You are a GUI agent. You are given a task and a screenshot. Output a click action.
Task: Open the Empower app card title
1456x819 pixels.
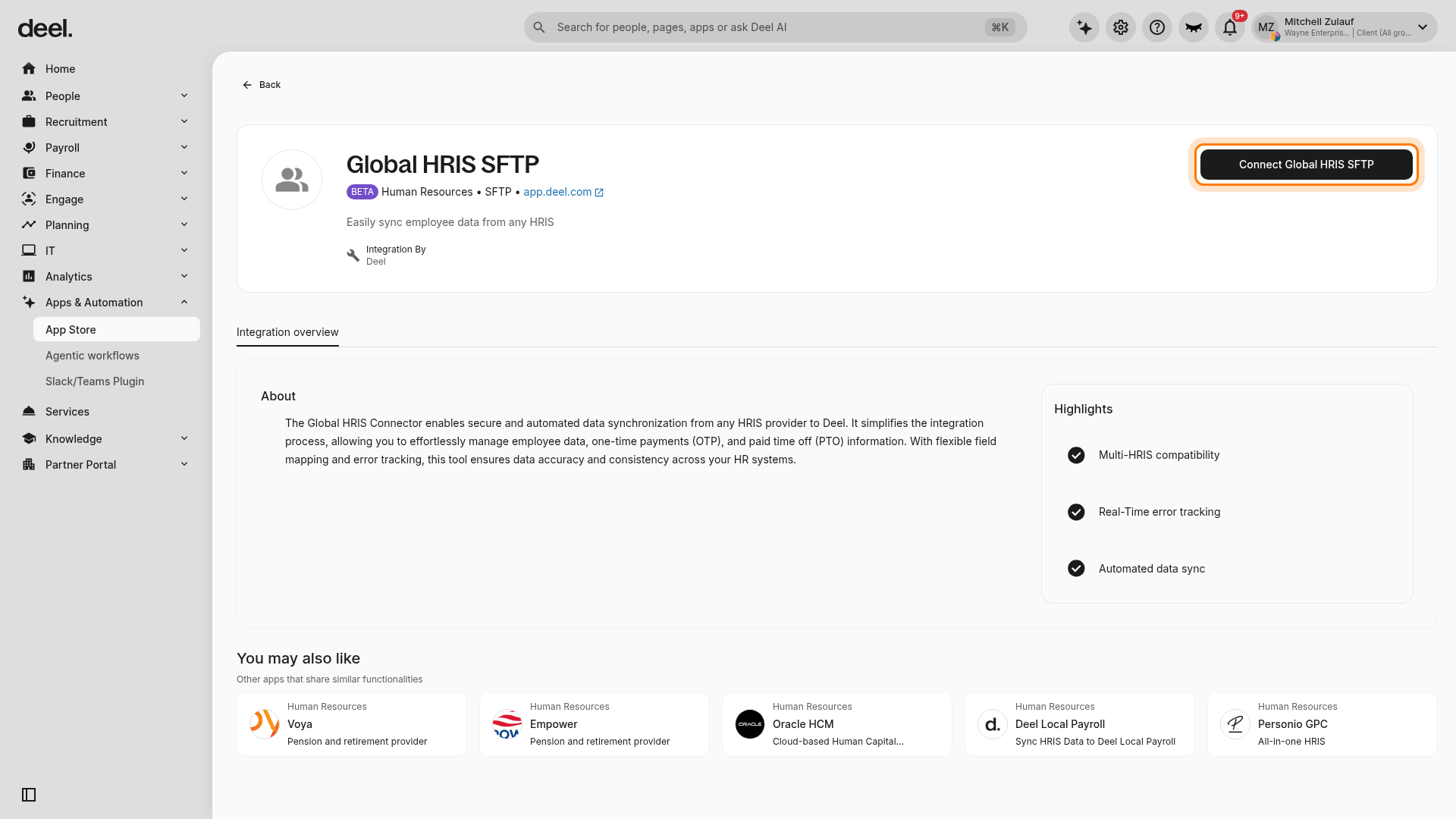tap(554, 724)
